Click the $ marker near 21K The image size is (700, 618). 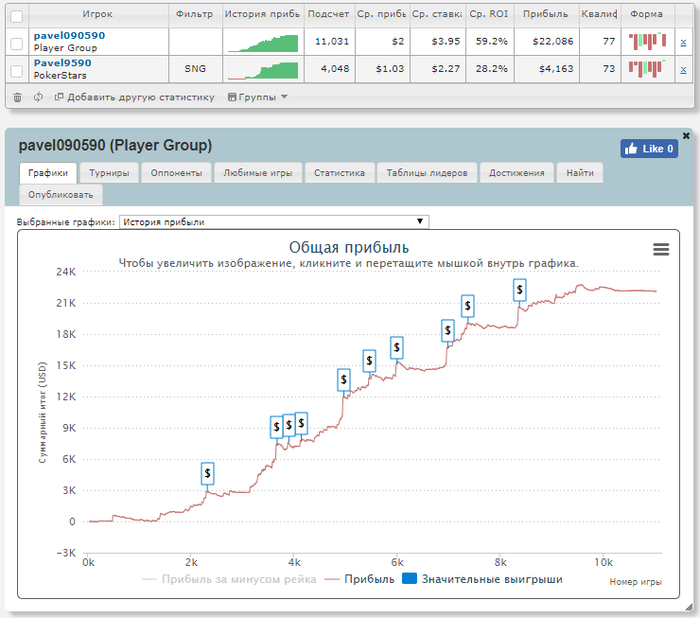click(467, 306)
